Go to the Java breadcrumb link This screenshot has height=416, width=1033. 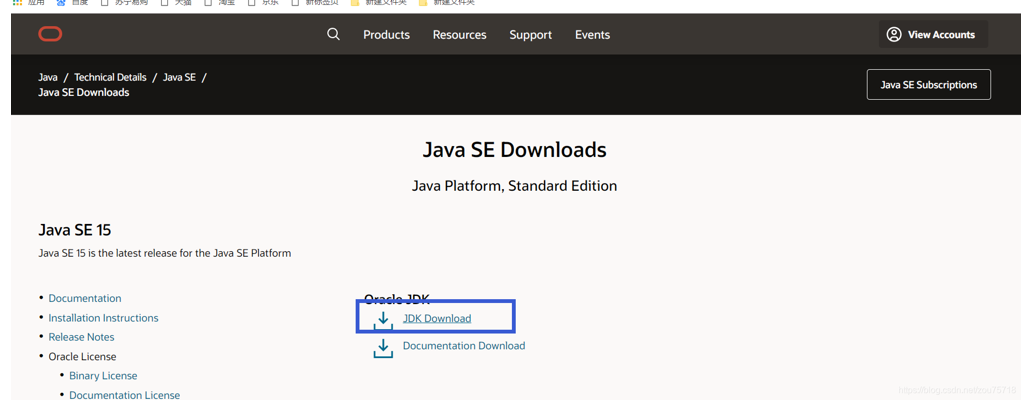point(47,77)
